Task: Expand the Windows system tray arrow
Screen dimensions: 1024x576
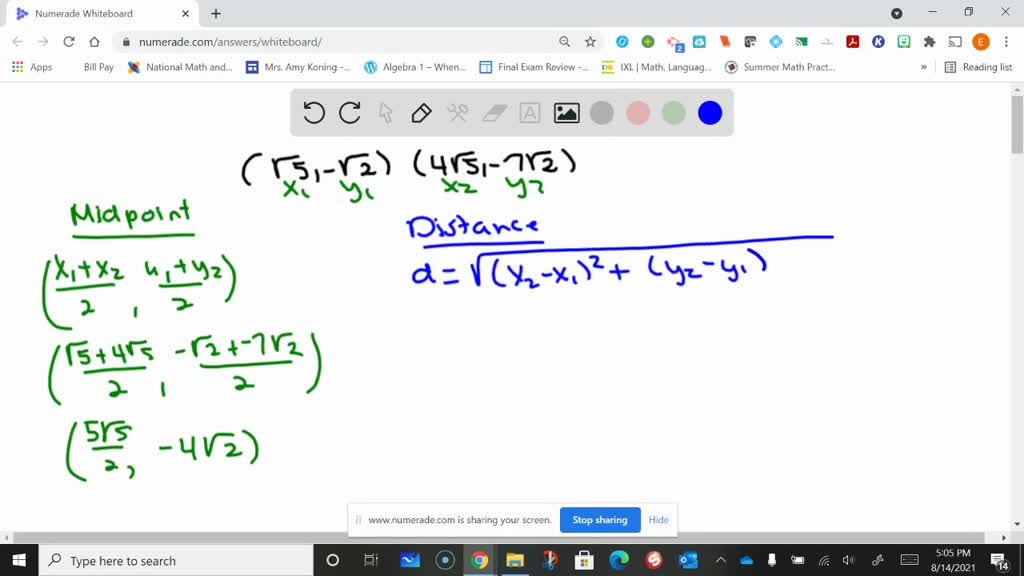Action: click(x=722, y=561)
